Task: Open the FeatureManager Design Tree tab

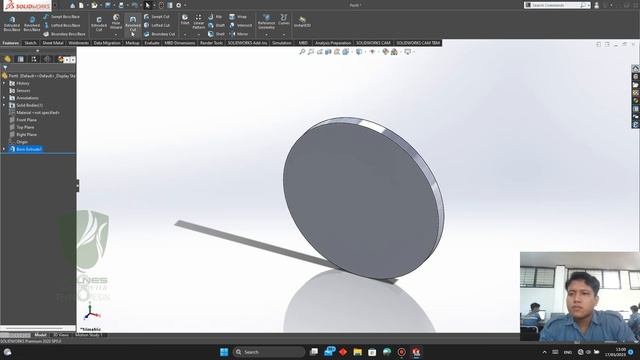Action: tap(7, 59)
